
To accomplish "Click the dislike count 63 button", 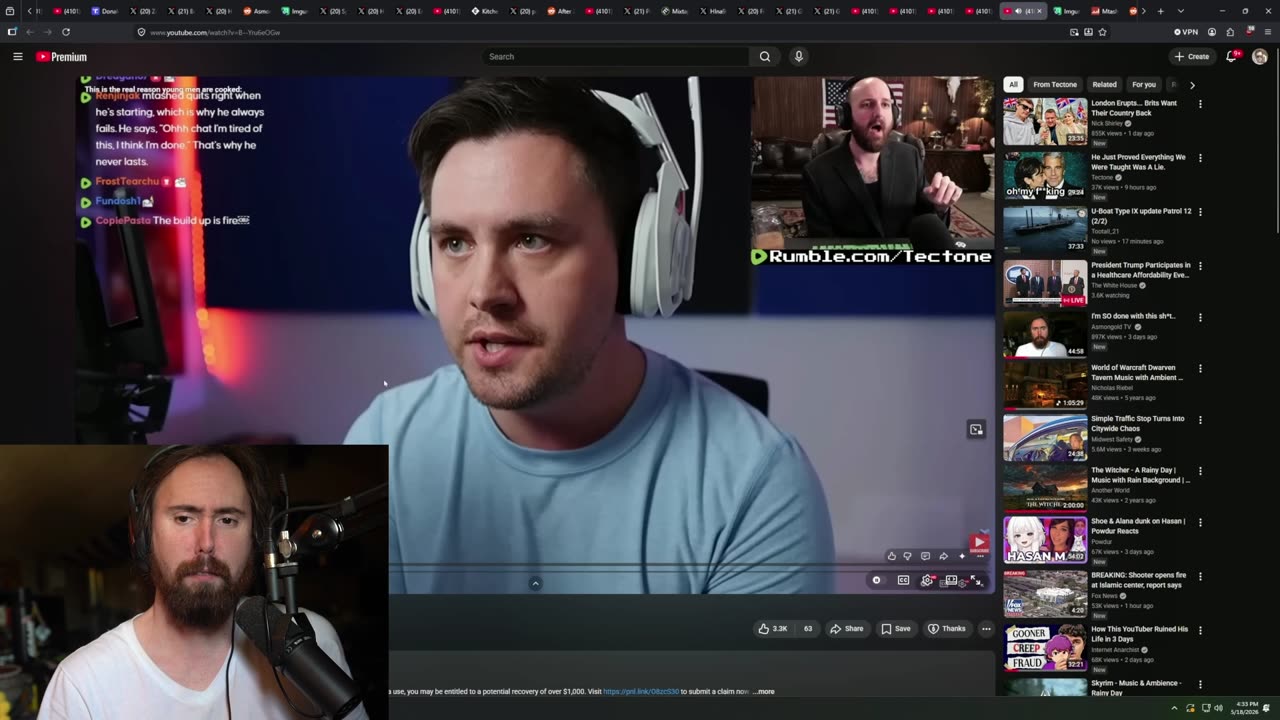I will pyautogui.click(x=808, y=628).
